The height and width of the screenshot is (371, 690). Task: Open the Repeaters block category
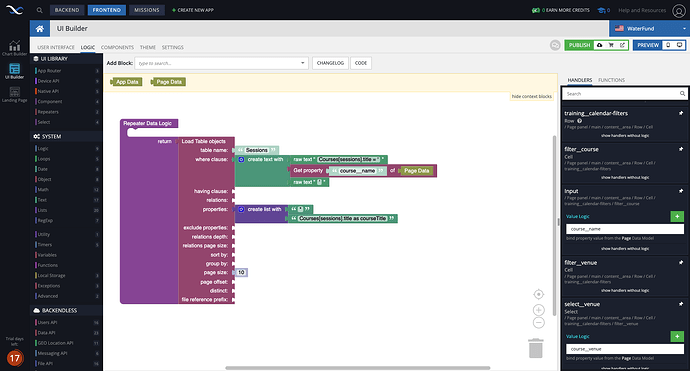(x=67, y=112)
